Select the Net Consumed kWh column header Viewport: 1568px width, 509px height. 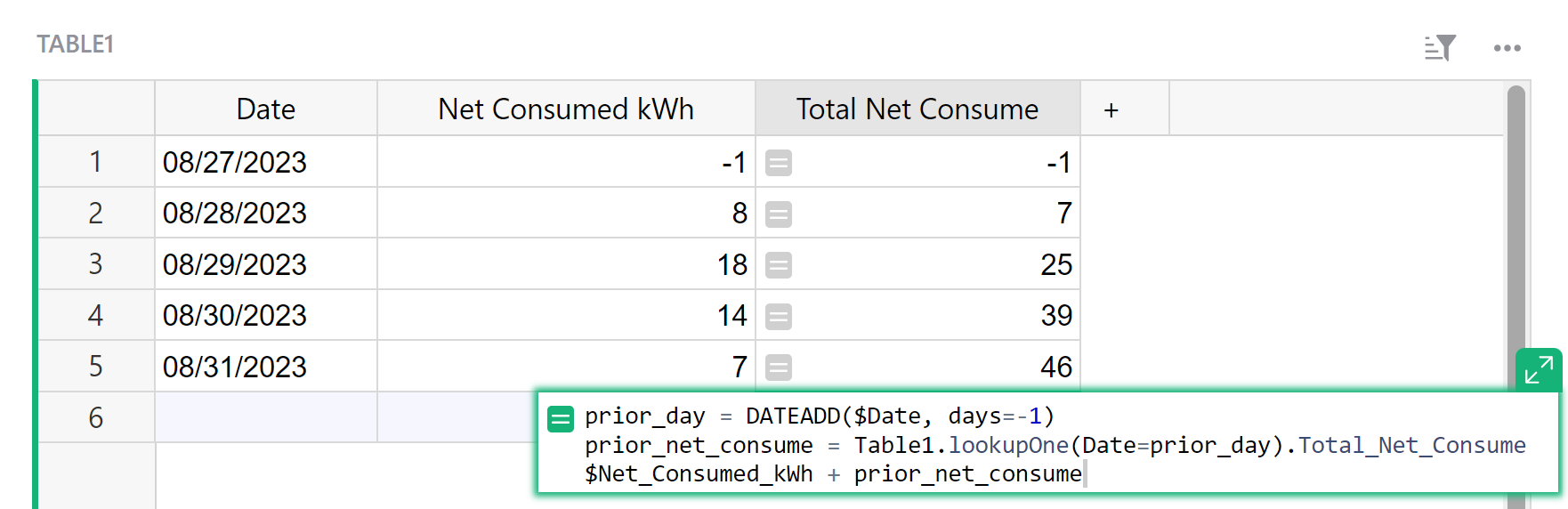pyautogui.click(x=566, y=109)
